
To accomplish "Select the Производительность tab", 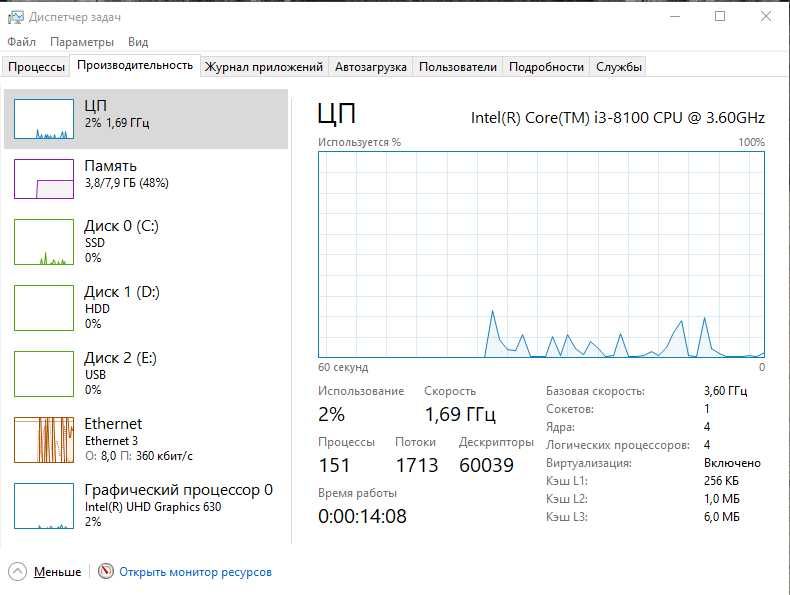I will (135, 65).
